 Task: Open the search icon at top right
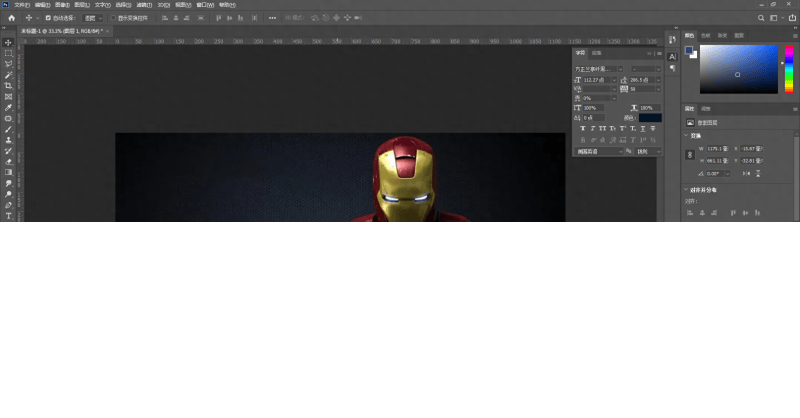click(761, 18)
